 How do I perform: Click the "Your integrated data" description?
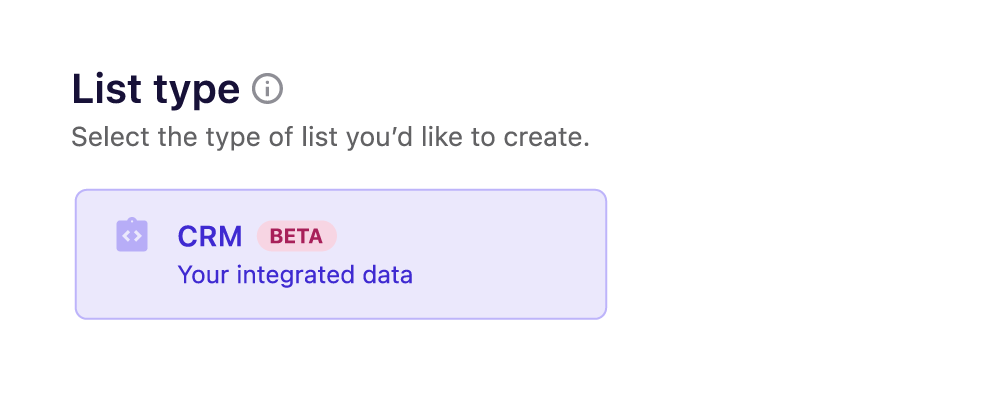coord(295,274)
